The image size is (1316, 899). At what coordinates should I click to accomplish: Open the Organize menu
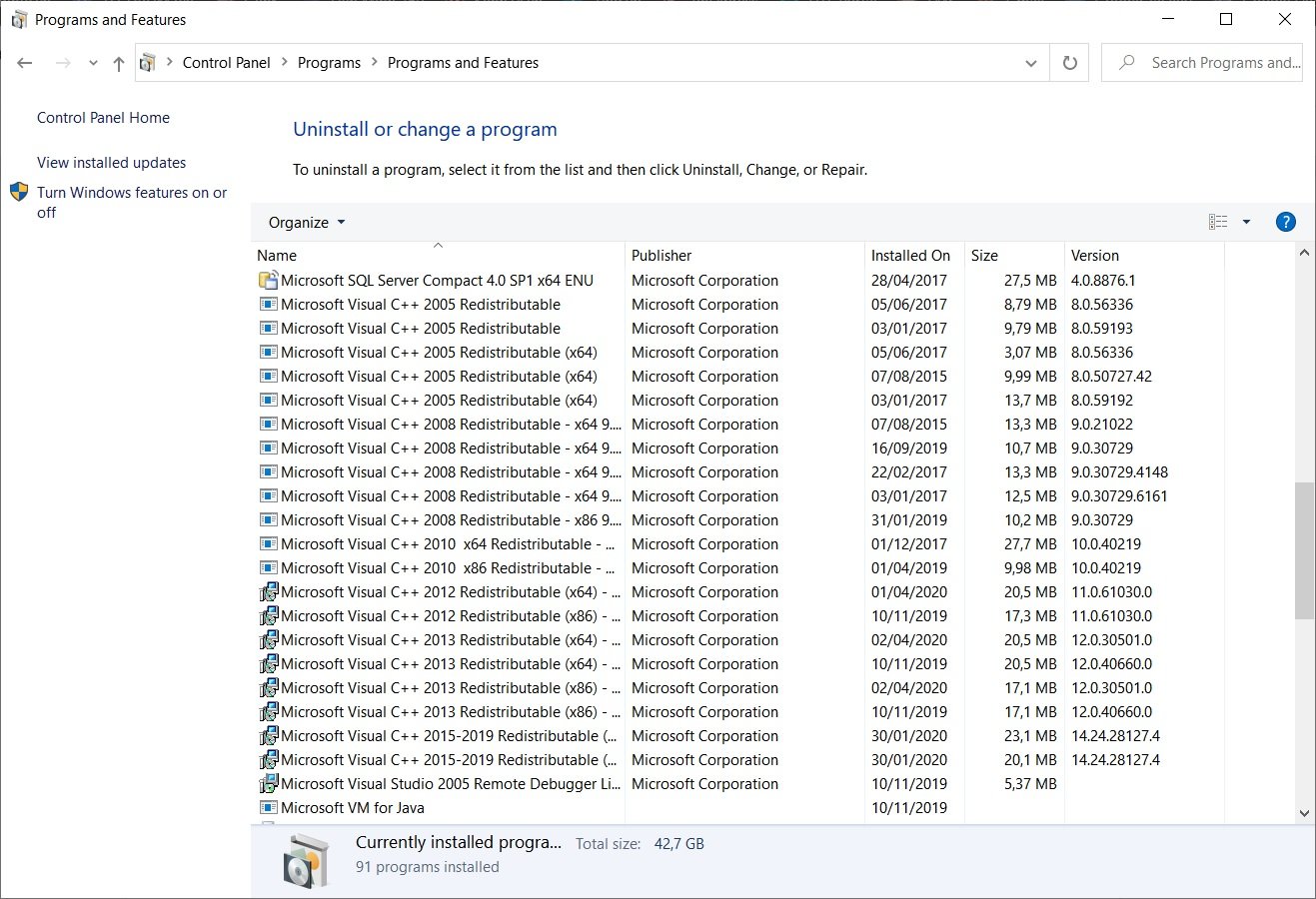pyautogui.click(x=306, y=223)
